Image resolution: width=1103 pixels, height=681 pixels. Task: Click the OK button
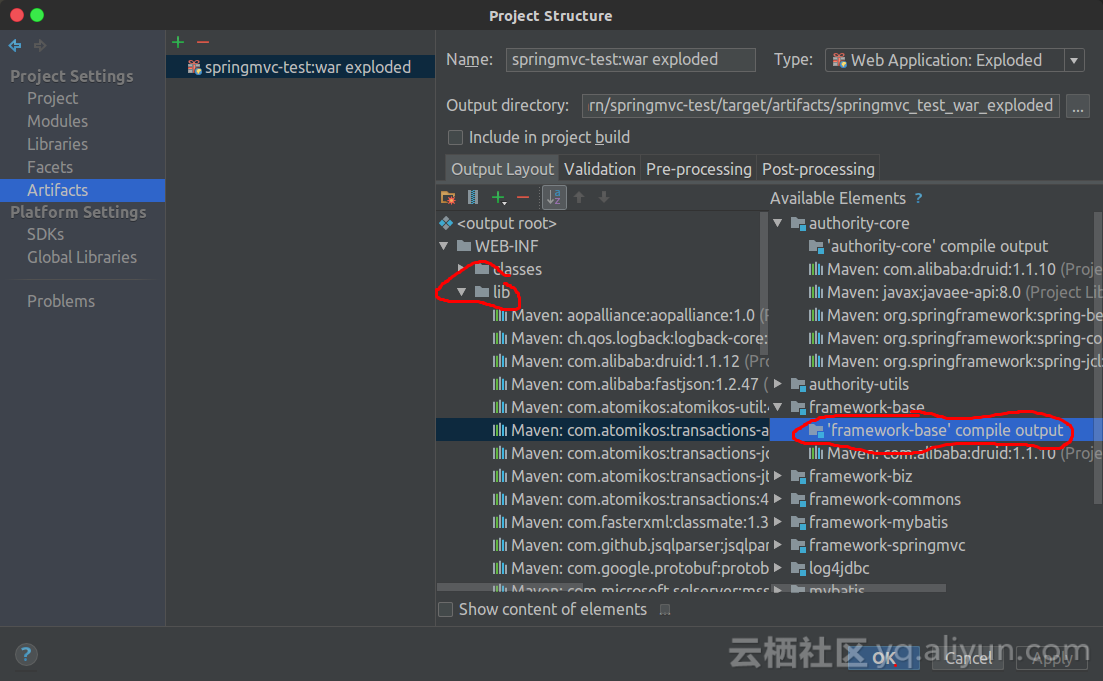884,658
